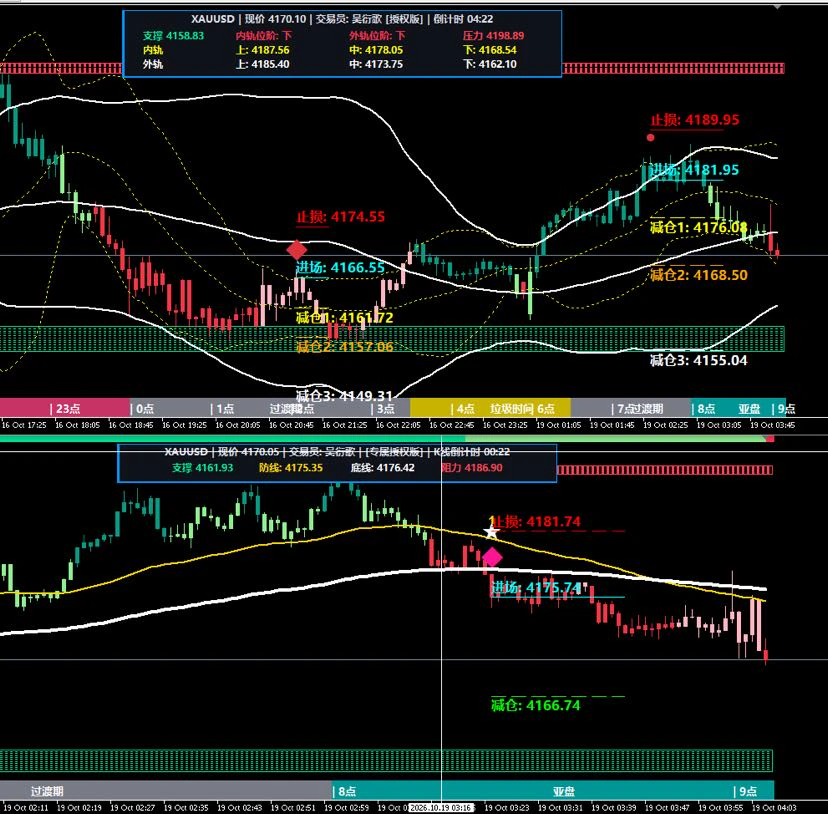Select the 进场: 4166.55 entry label

[341, 267]
